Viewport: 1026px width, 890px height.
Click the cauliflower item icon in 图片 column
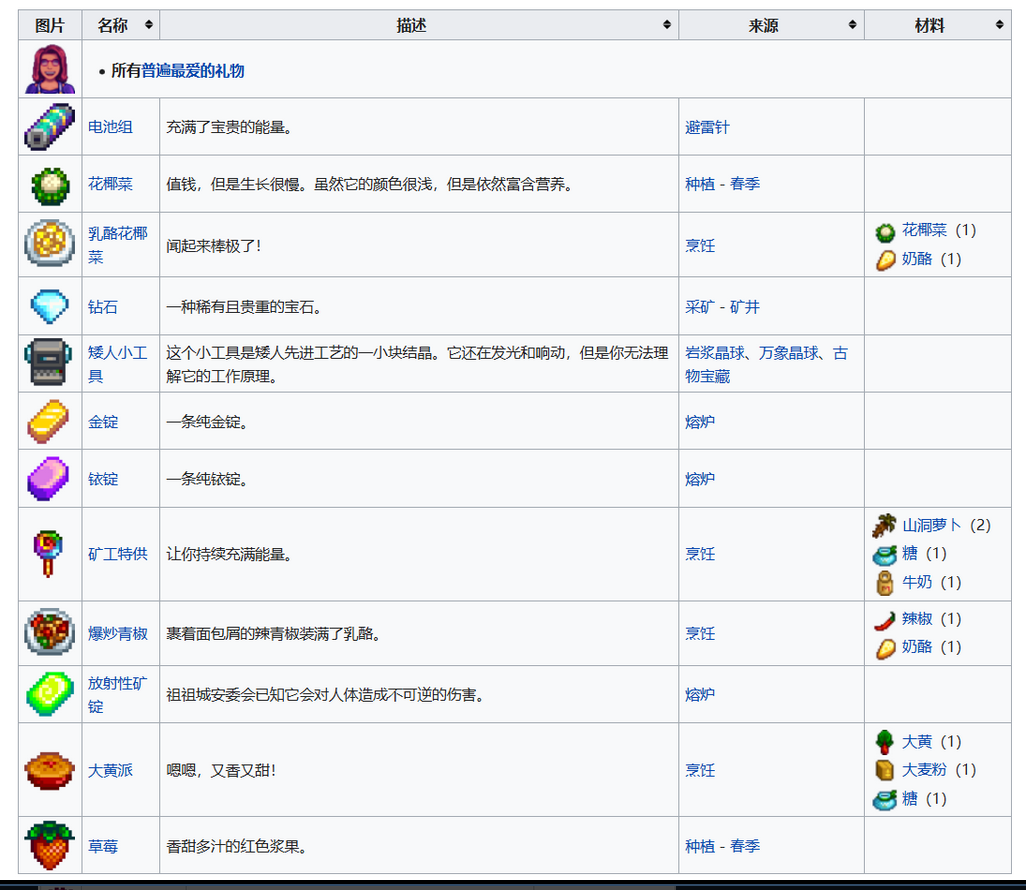50,185
